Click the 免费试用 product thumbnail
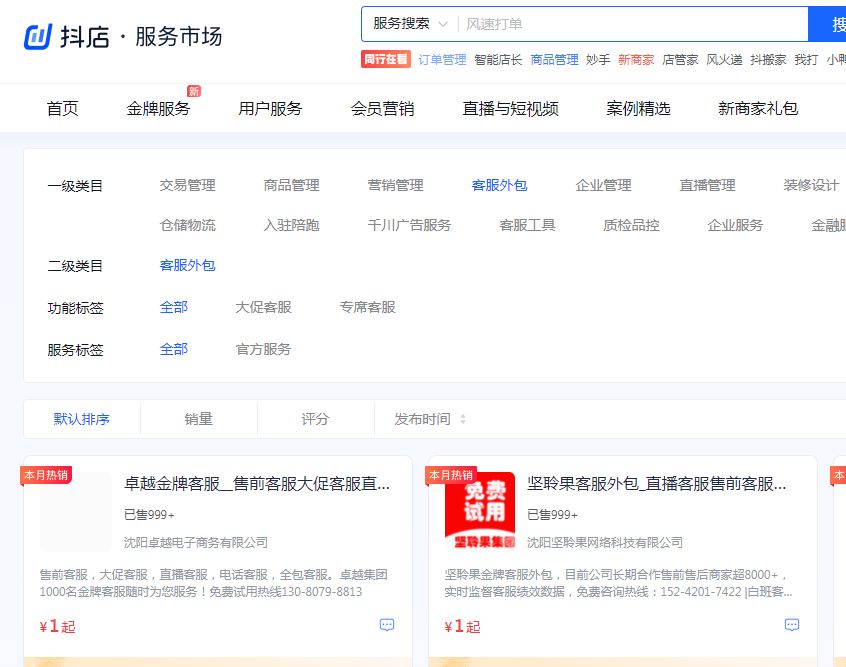Viewport: 846px width, 667px height. [480, 511]
